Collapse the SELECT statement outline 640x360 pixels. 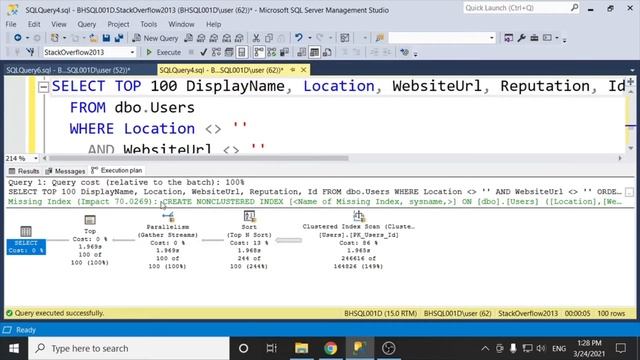(43, 87)
